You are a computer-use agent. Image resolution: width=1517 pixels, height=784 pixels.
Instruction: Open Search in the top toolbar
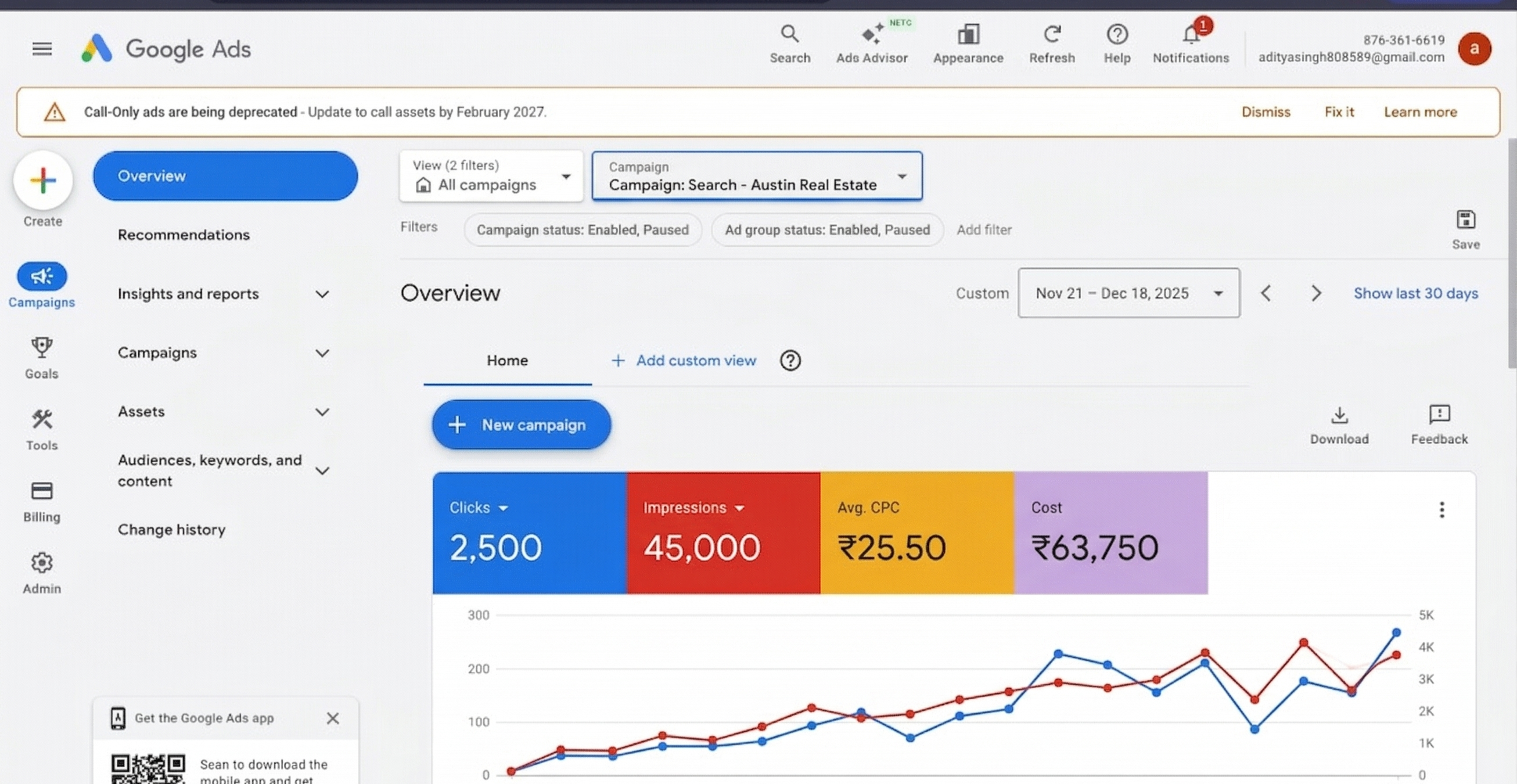[x=790, y=41]
